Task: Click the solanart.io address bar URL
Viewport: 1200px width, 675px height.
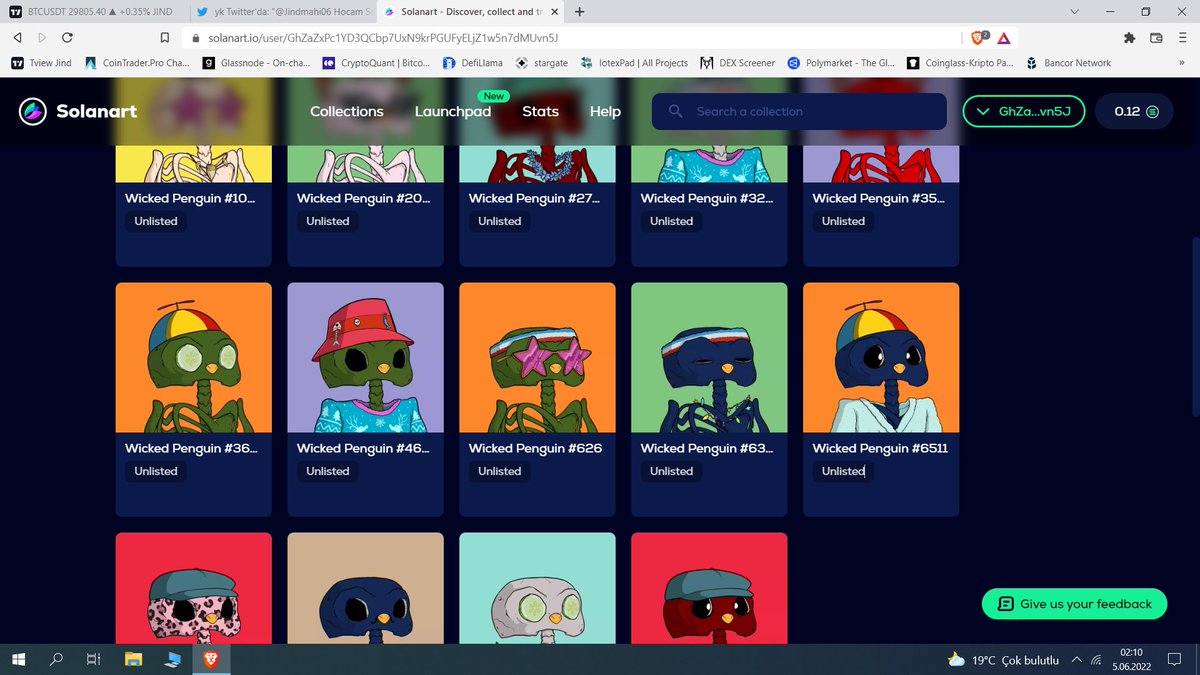Action: [383, 37]
